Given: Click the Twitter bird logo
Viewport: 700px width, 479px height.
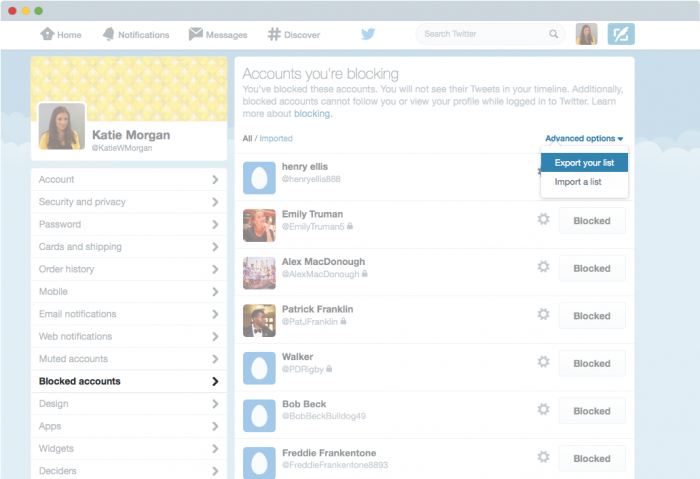Looking at the screenshot, I should (x=368, y=34).
